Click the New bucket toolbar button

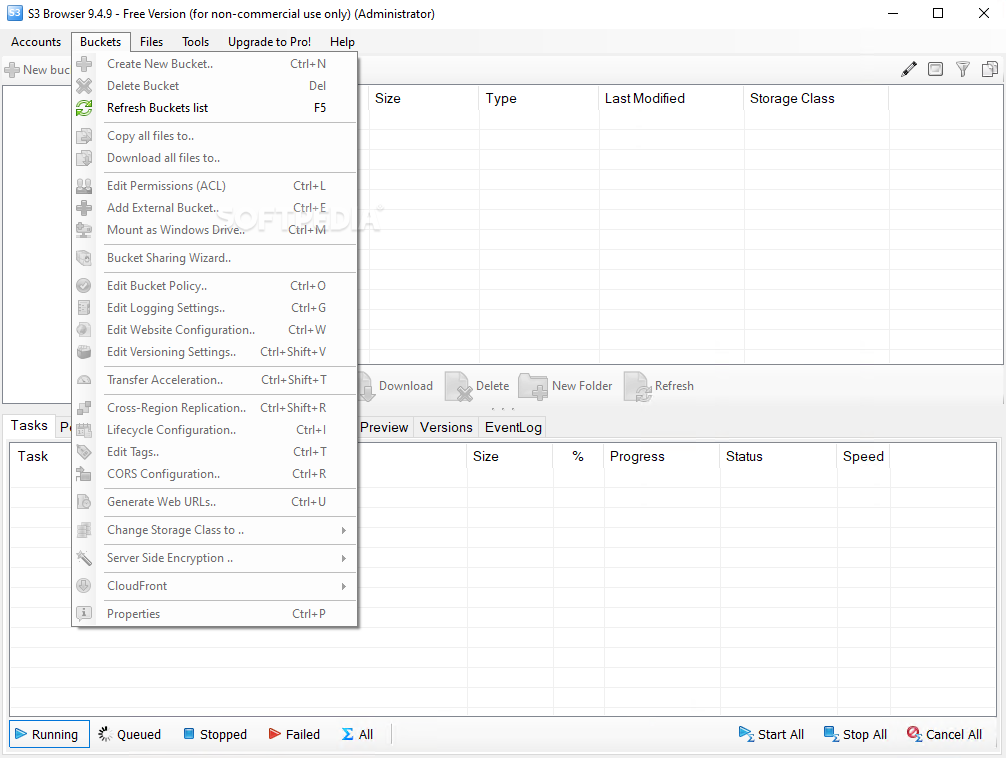click(x=37, y=69)
